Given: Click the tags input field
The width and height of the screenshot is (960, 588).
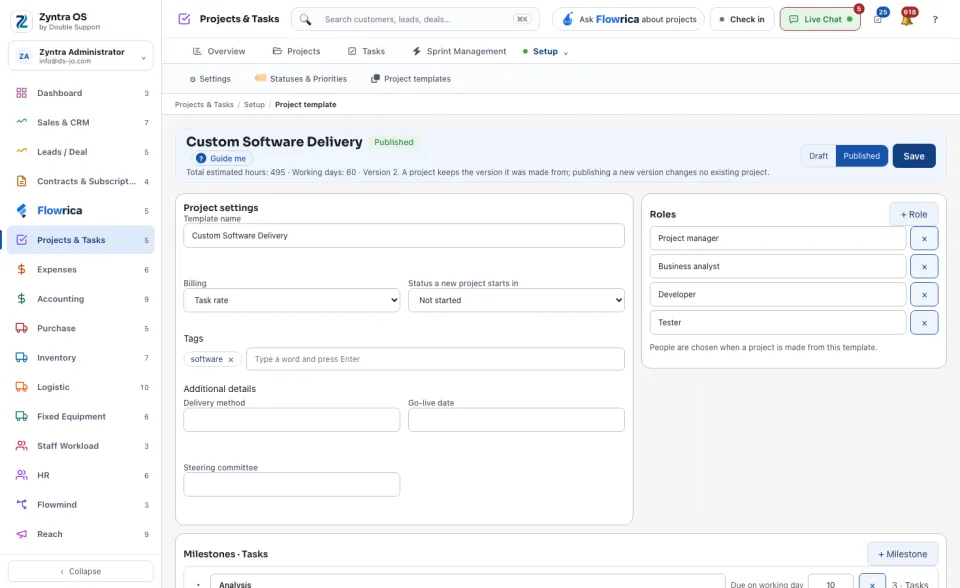Looking at the screenshot, I should (435, 360).
